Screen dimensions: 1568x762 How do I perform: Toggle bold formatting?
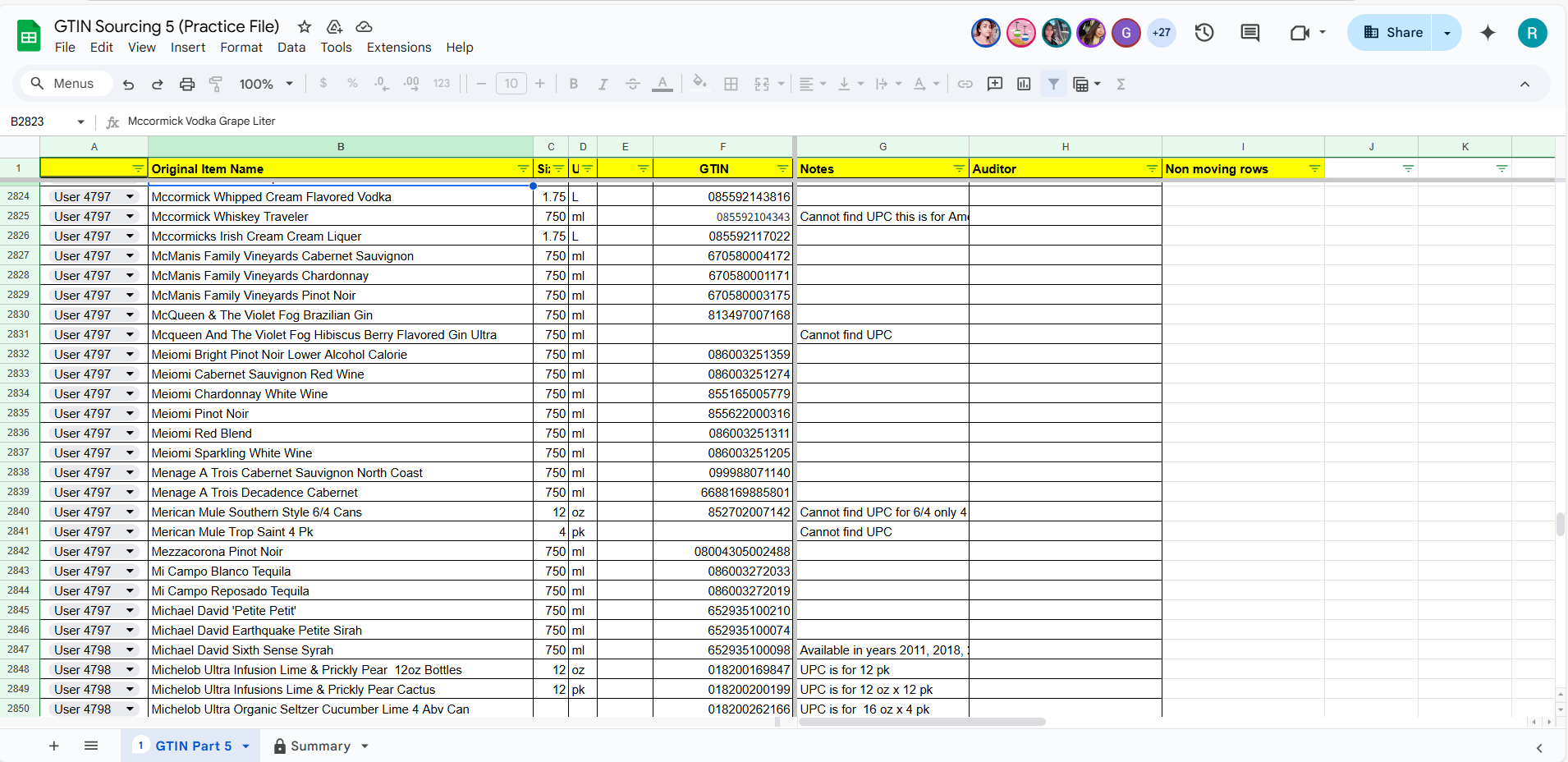[x=574, y=84]
